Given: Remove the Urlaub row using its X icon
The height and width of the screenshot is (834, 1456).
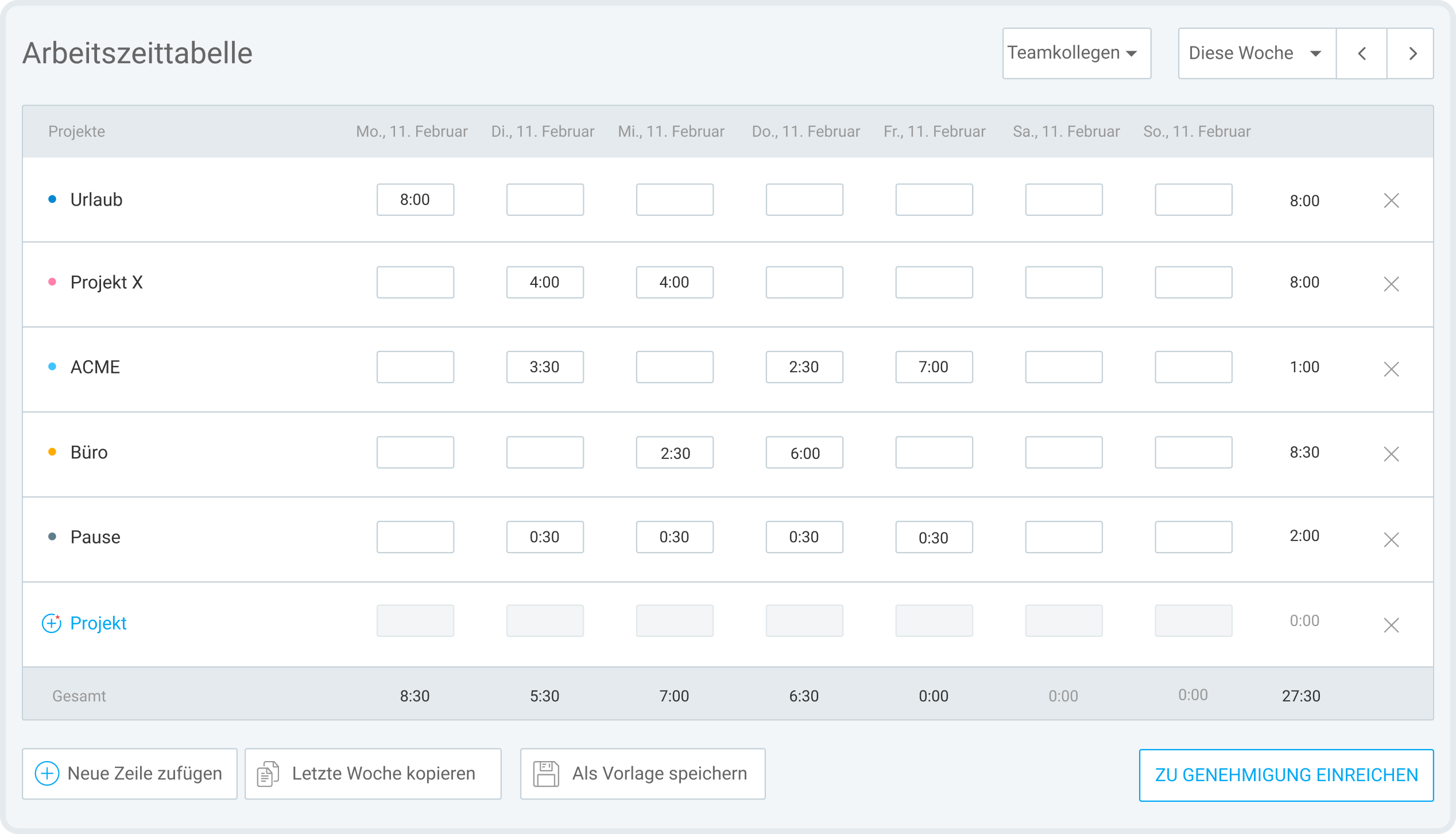Looking at the screenshot, I should click(1392, 200).
